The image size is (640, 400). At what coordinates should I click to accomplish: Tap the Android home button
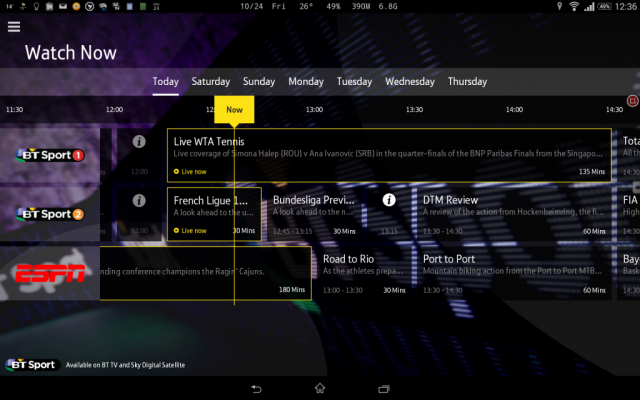pos(320,388)
